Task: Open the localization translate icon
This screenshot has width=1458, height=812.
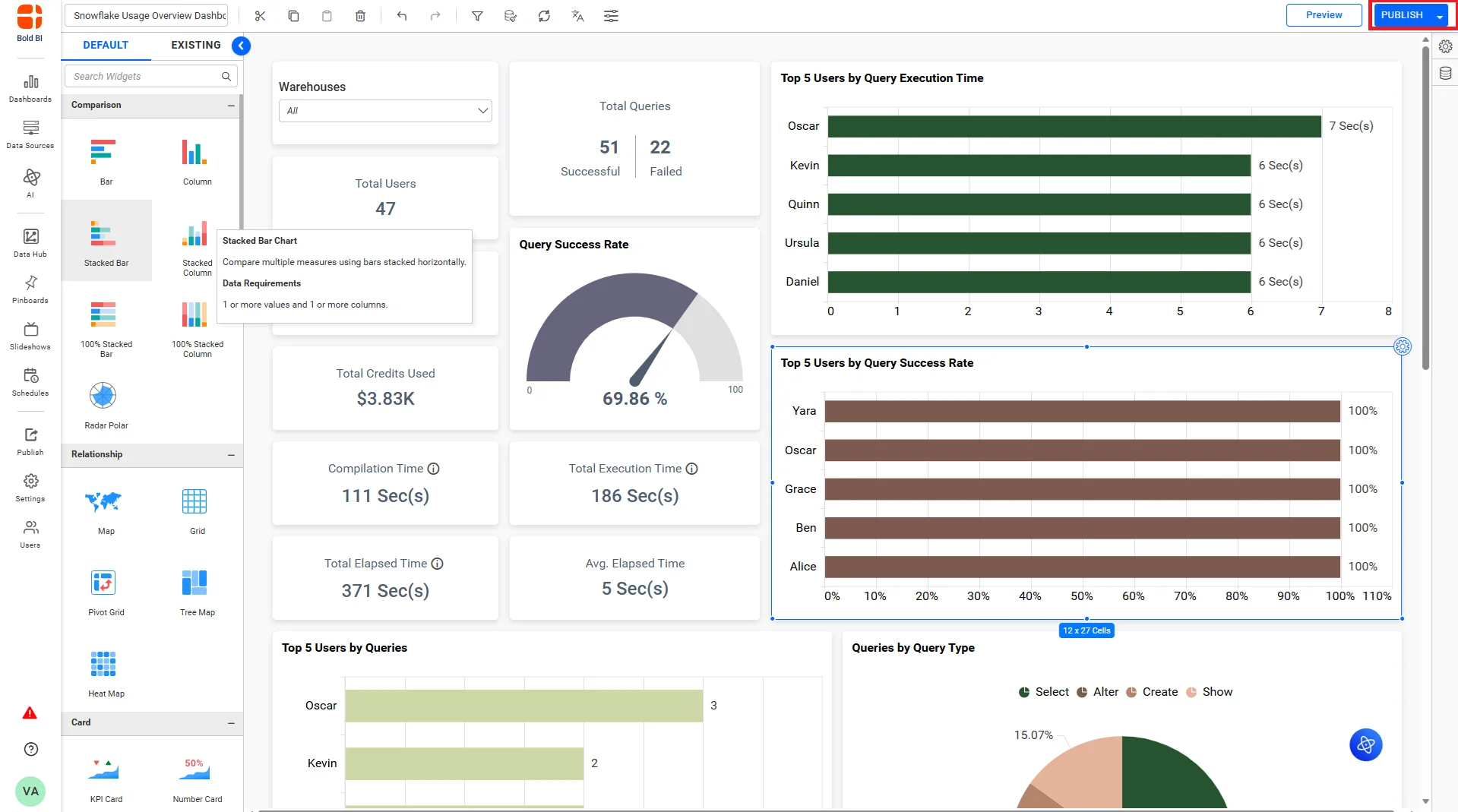Action: (577, 15)
